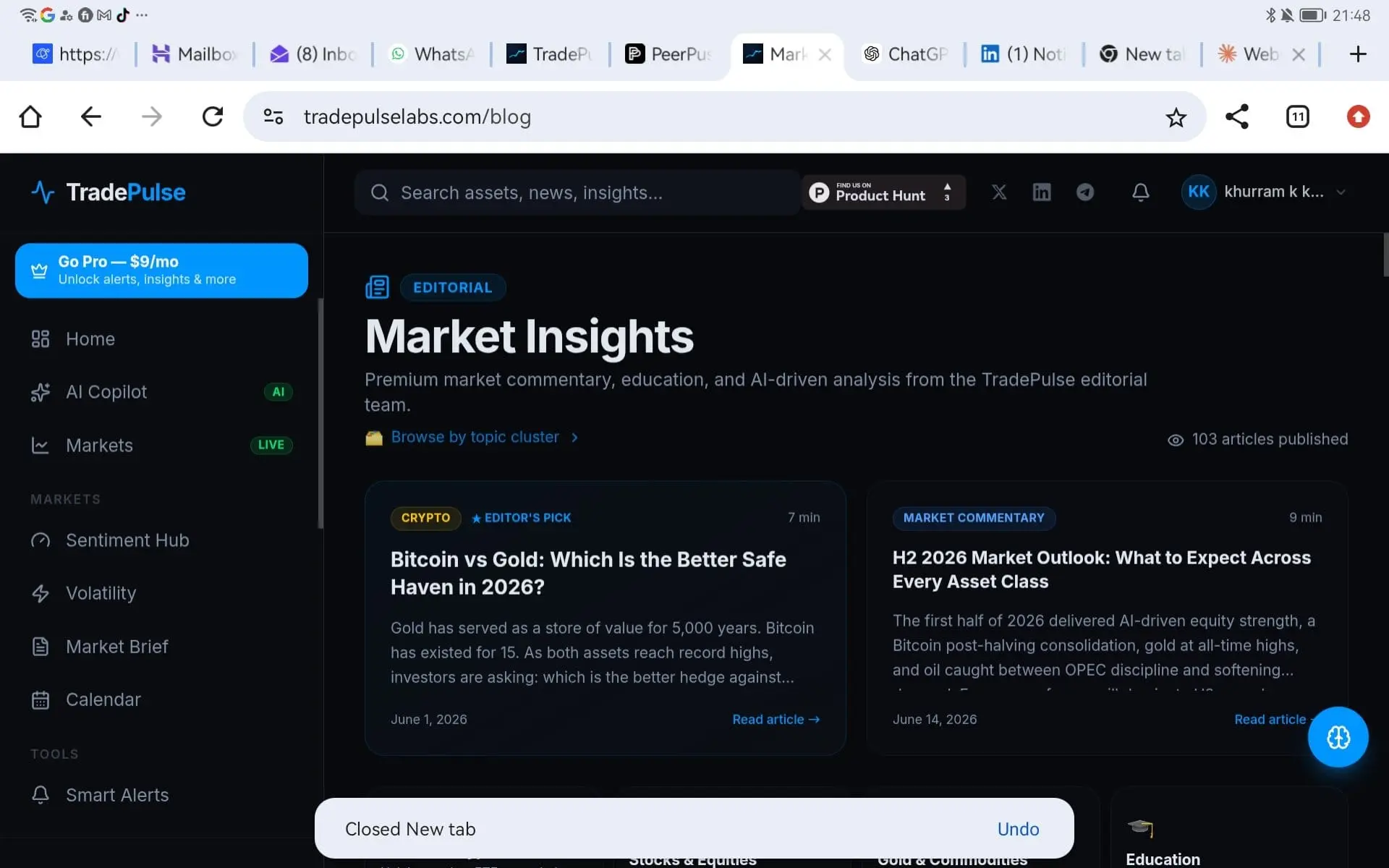Open H2 2026 Market Outlook title
The image size is (1389, 868).
1101,570
